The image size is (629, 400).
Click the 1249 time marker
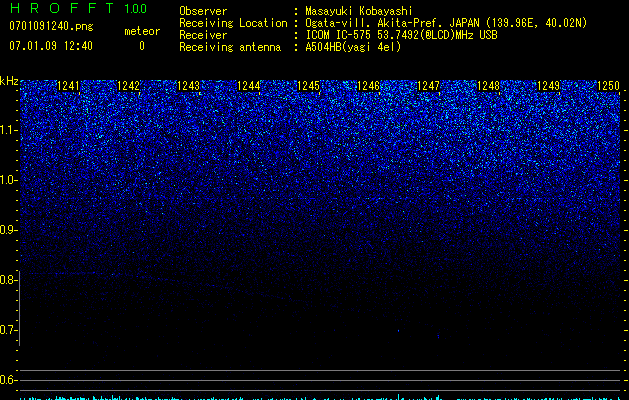[548, 86]
